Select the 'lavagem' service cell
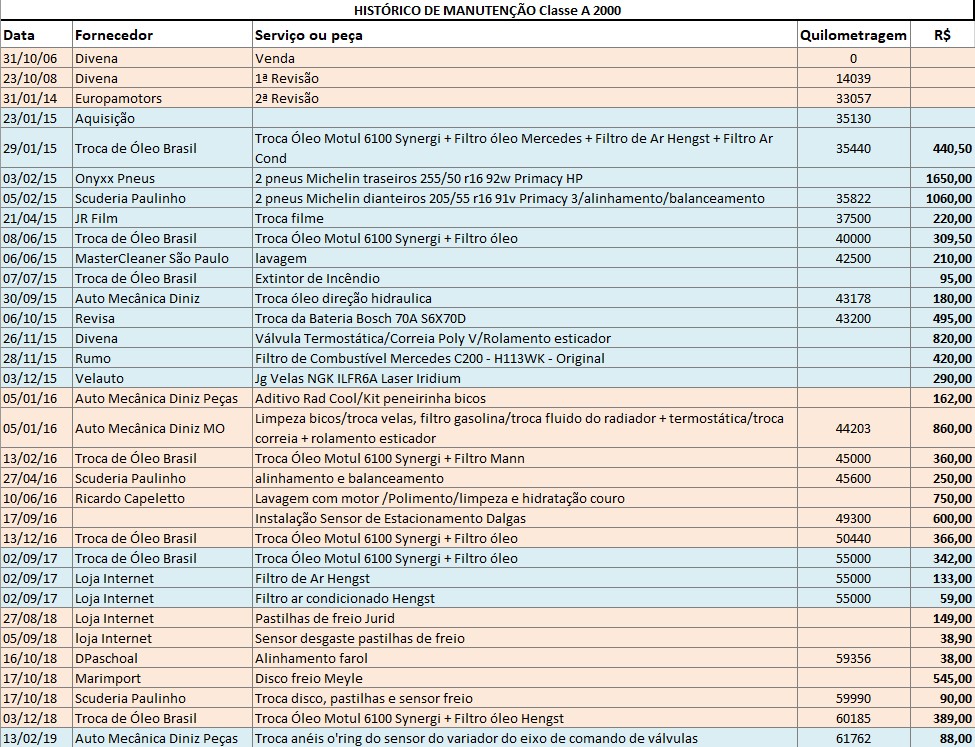Viewport: 975px width, 747px height. (525, 258)
